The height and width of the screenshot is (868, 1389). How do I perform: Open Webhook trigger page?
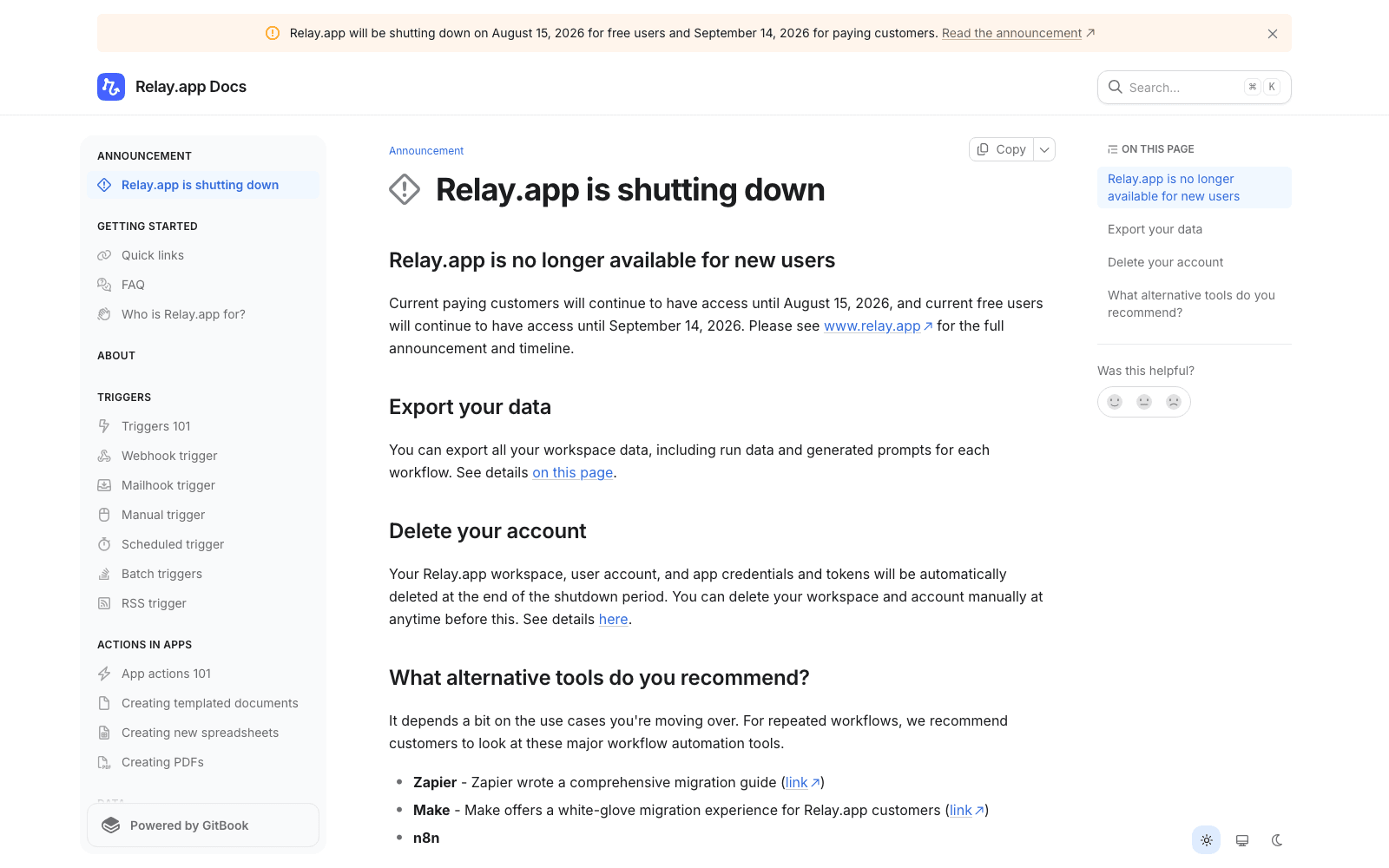click(203, 456)
